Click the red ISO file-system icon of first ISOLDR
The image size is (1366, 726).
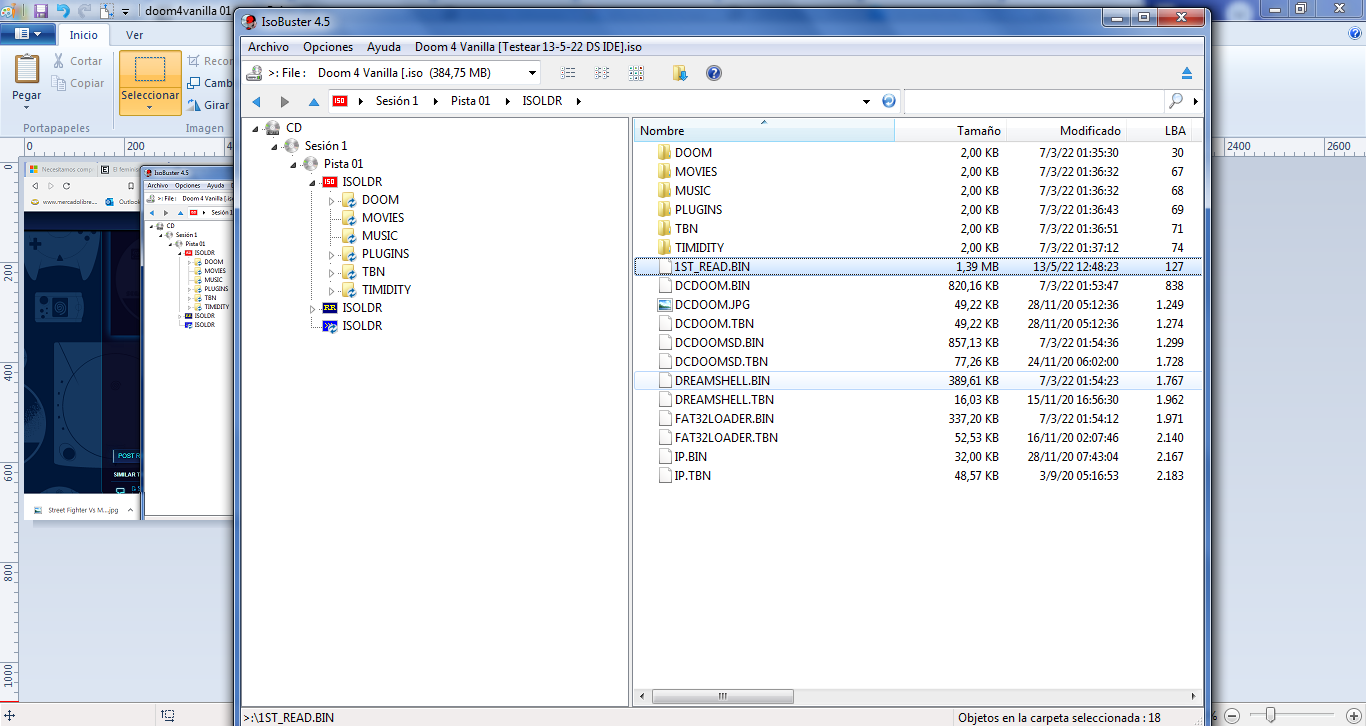[x=330, y=182]
